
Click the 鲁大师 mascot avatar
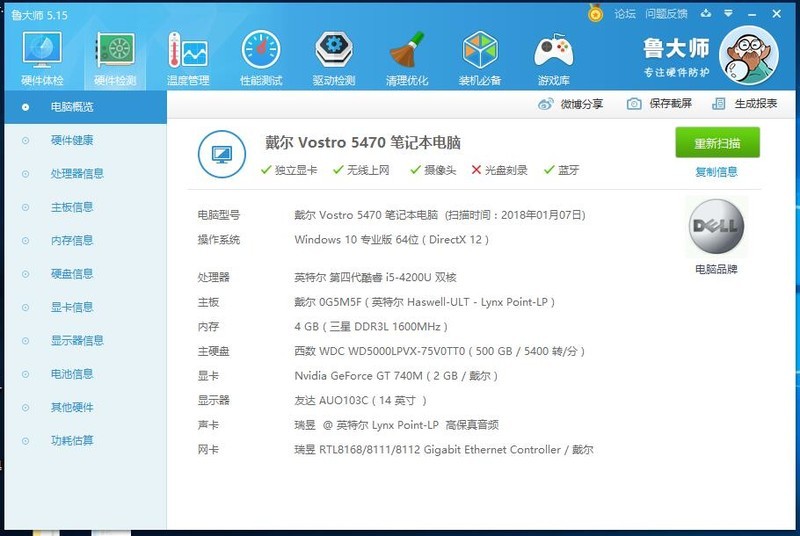coord(748,56)
